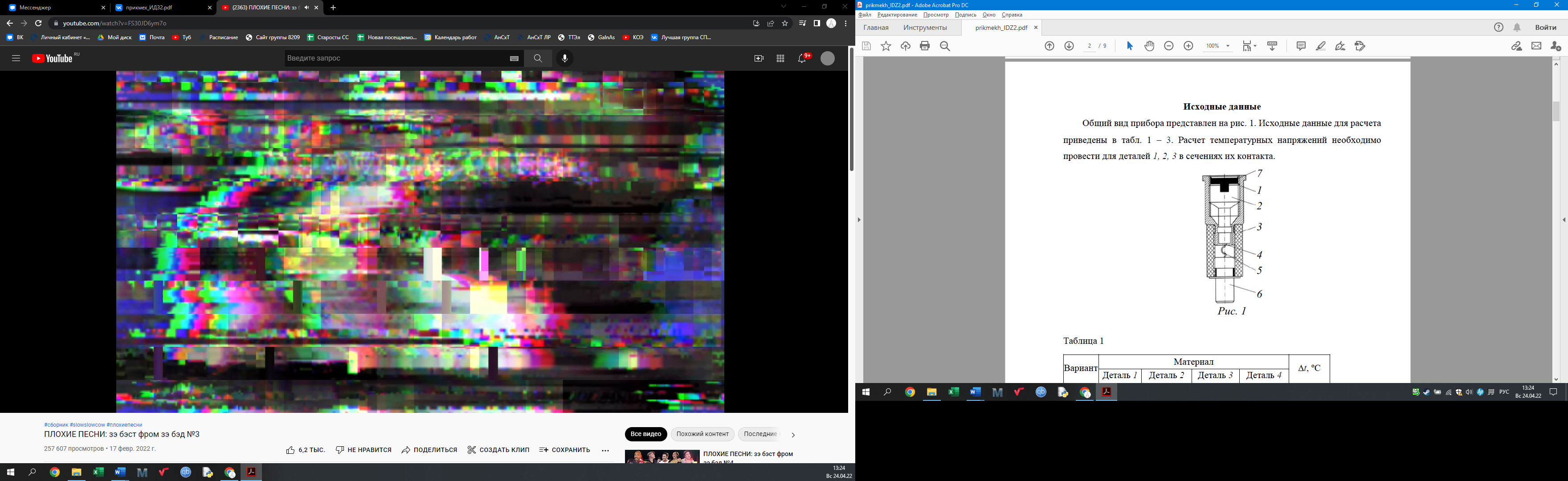Select the highlighter pen tool in Acrobat
The height and width of the screenshot is (481, 1568).
point(1321,46)
